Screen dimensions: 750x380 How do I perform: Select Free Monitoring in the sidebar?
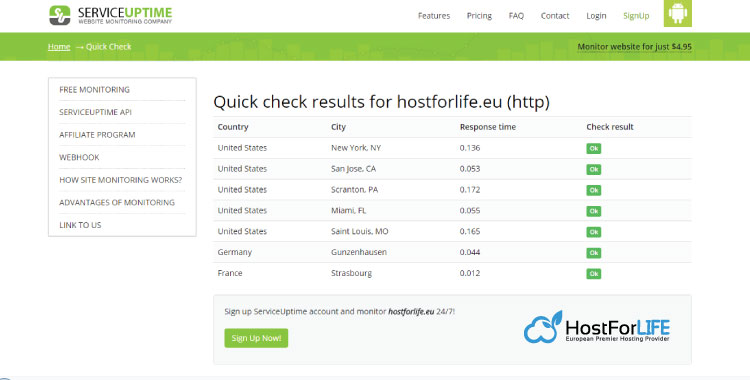(94, 89)
